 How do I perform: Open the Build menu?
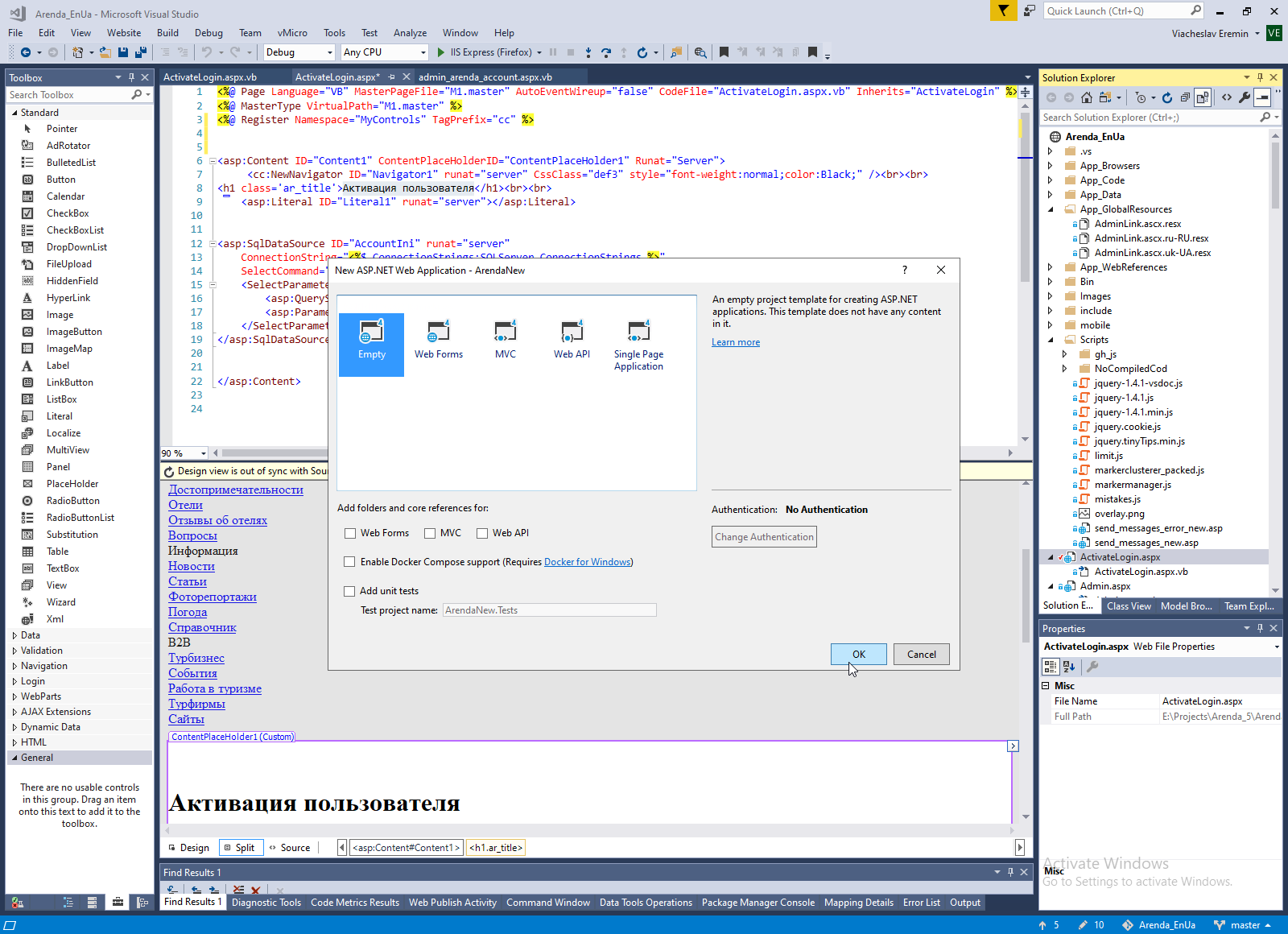pyautogui.click(x=167, y=33)
